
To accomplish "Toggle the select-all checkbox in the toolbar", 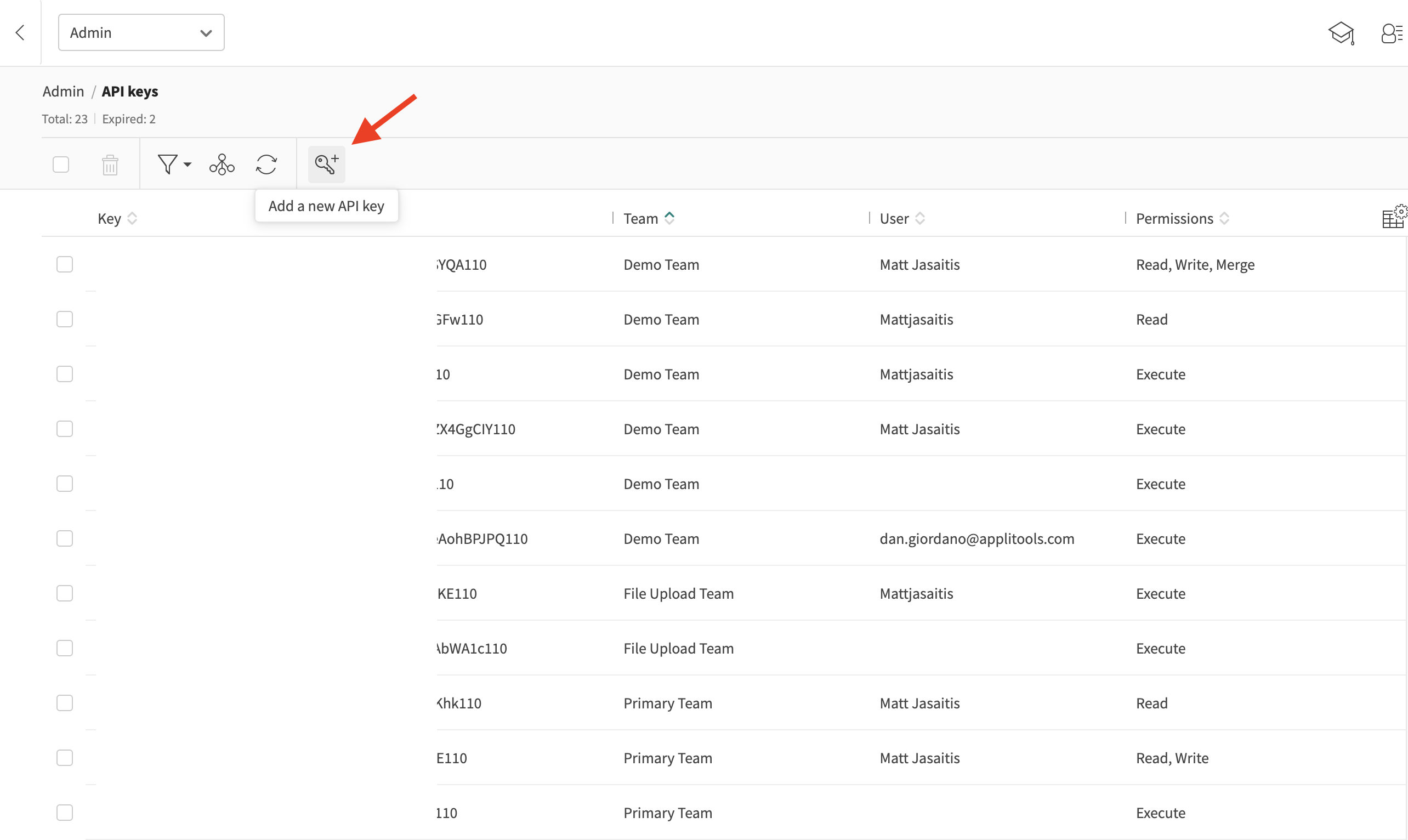I will tap(60, 164).
